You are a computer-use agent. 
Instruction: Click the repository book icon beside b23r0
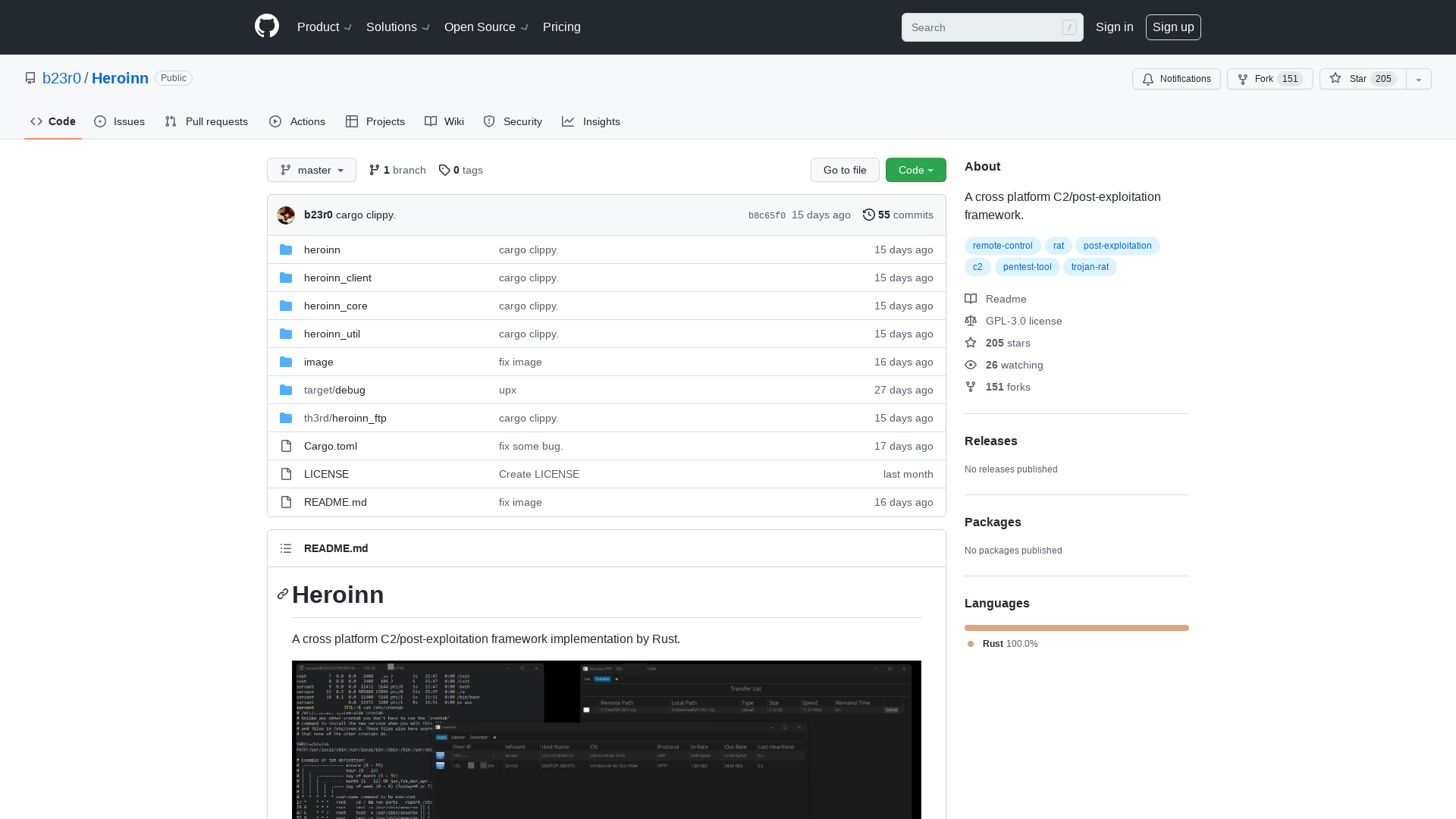tap(30, 78)
